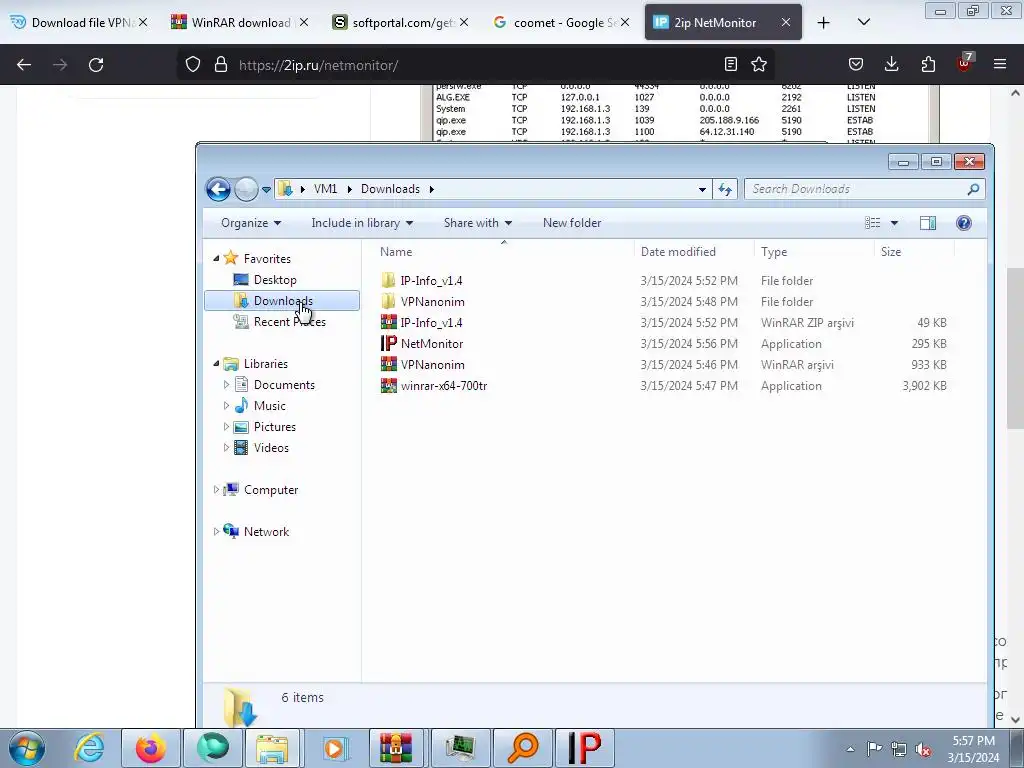Expand the Computer node
Screen dimensions: 1024x768
[216, 489]
